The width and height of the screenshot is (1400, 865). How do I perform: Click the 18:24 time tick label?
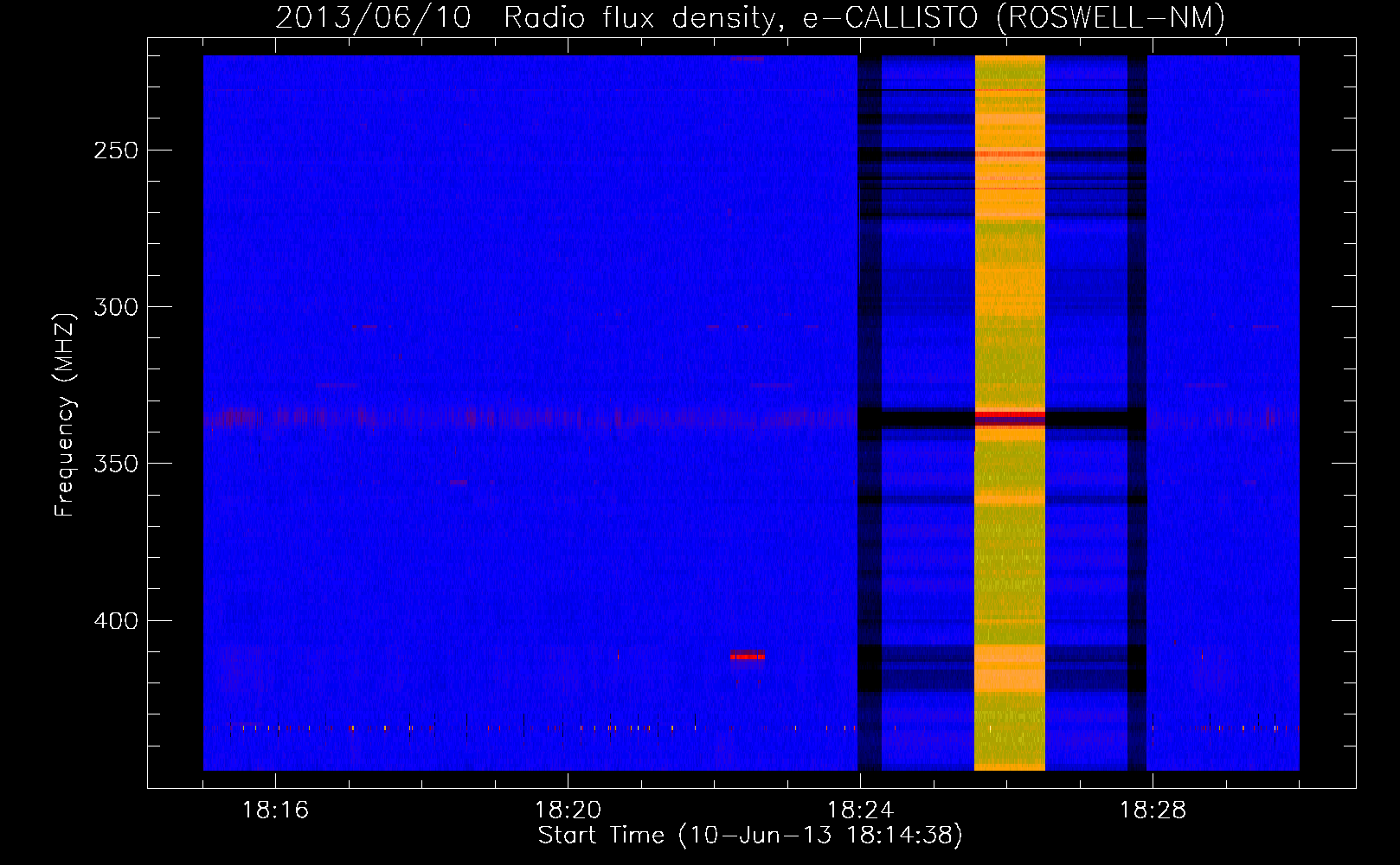point(860,810)
